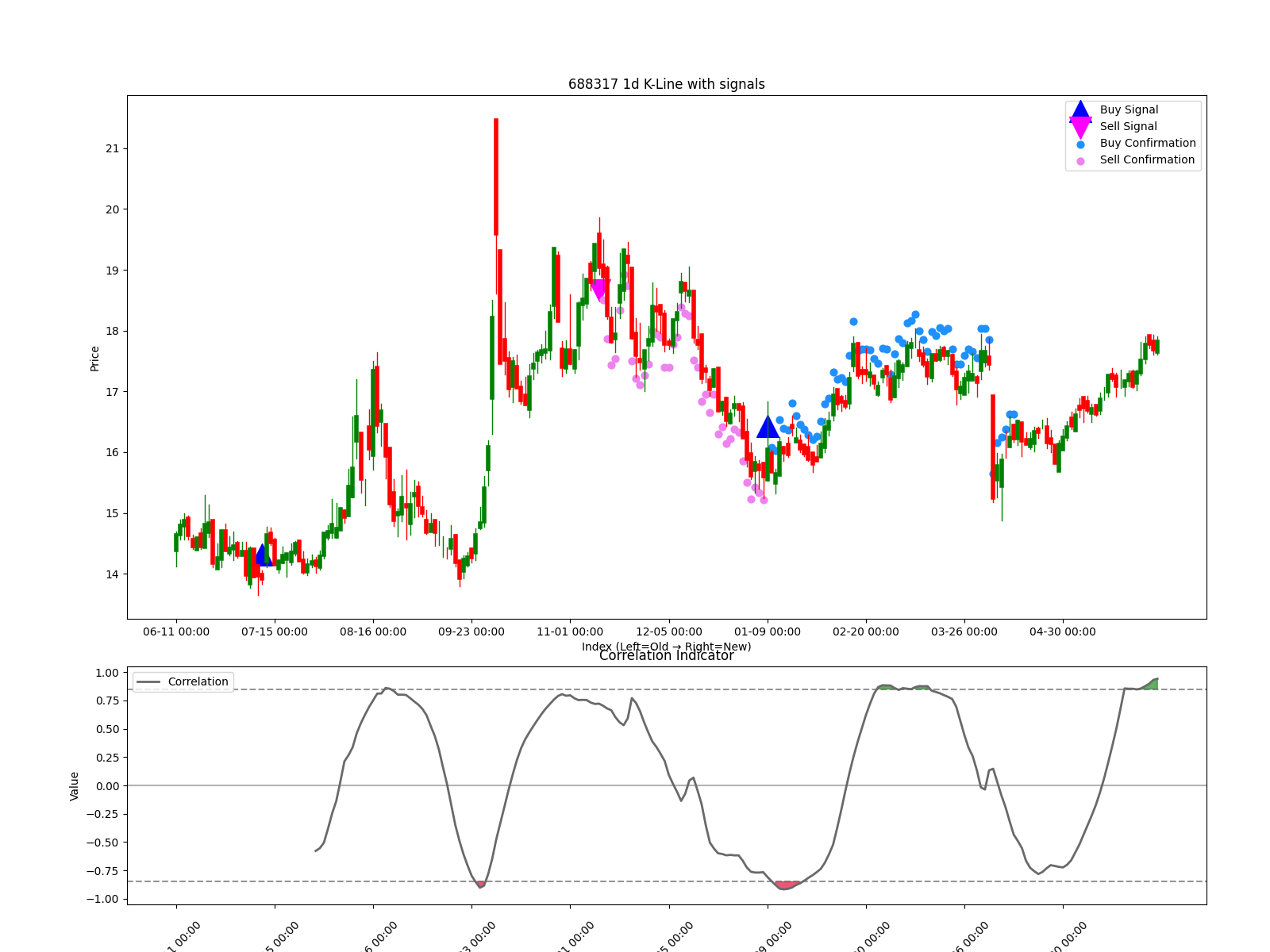
Task: Select the magenta sell triangle on the chart
Action: click(598, 290)
